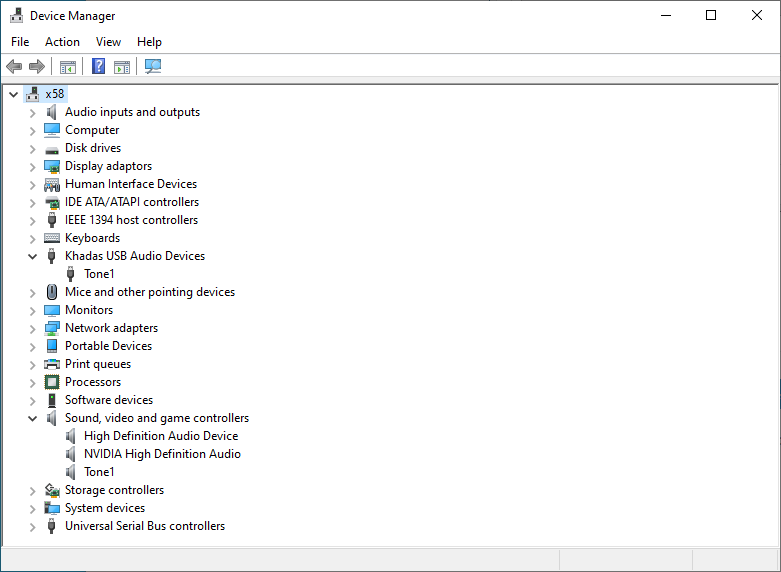Viewport: 781px width, 572px height.
Task: Minimize the Device Manager window
Action: click(666, 15)
